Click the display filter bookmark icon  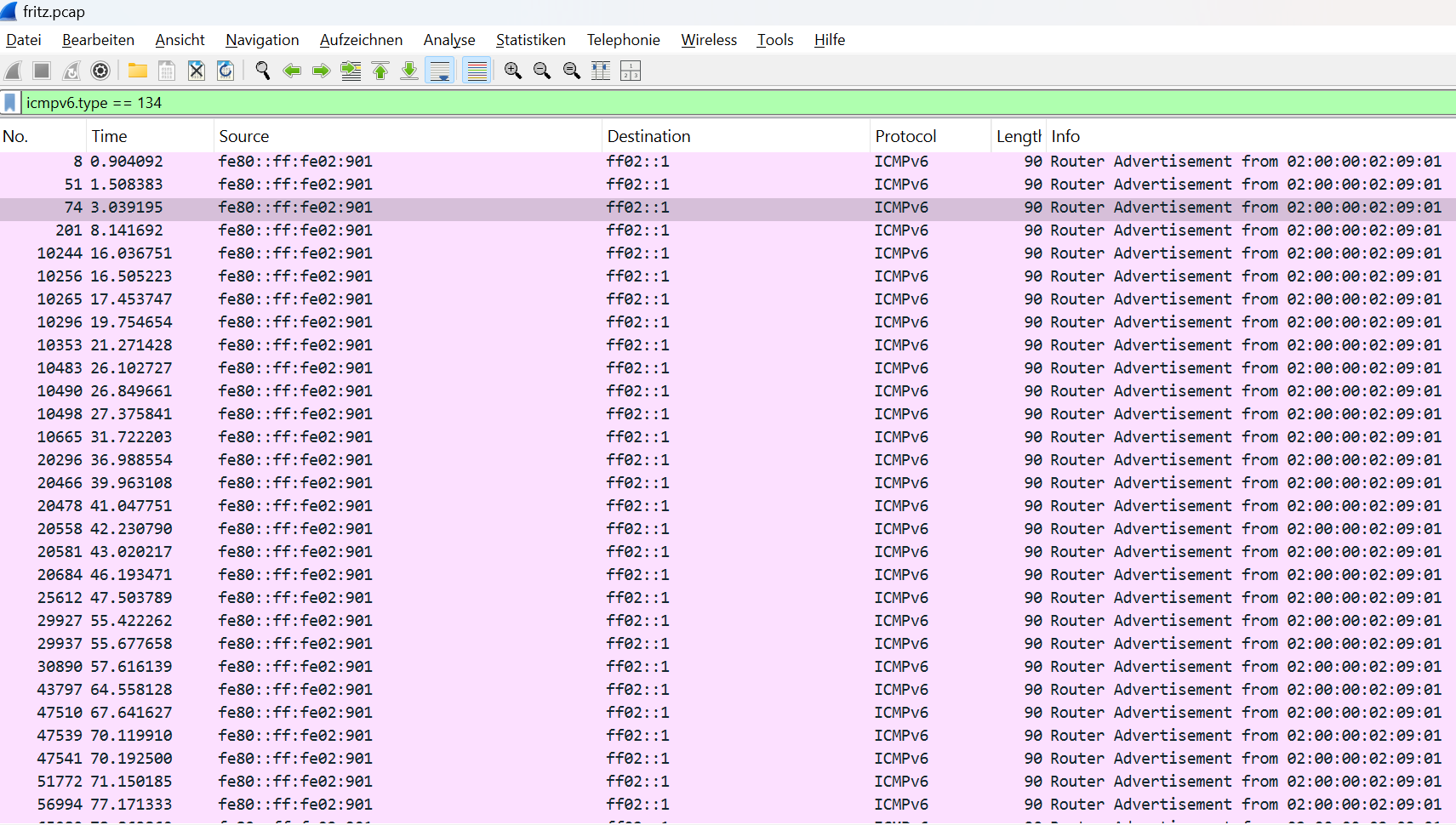(10, 103)
